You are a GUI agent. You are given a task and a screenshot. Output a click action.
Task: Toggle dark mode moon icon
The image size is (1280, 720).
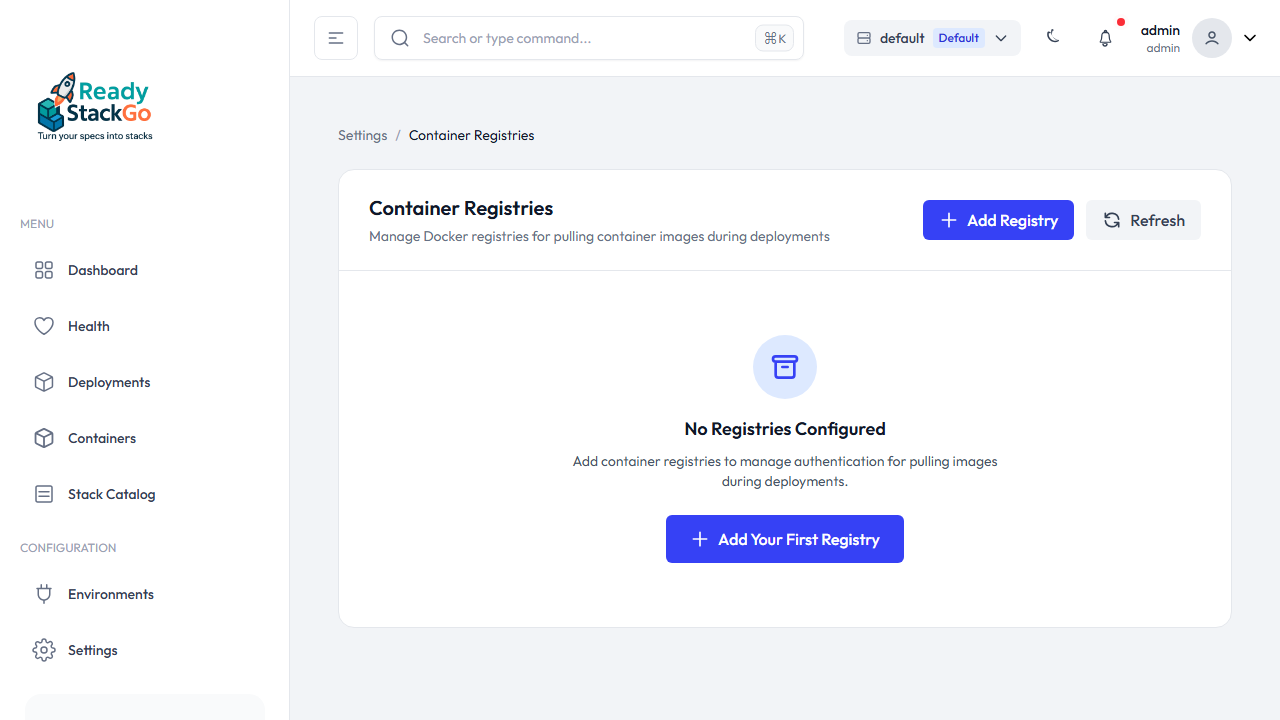pyautogui.click(x=1053, y=37)
